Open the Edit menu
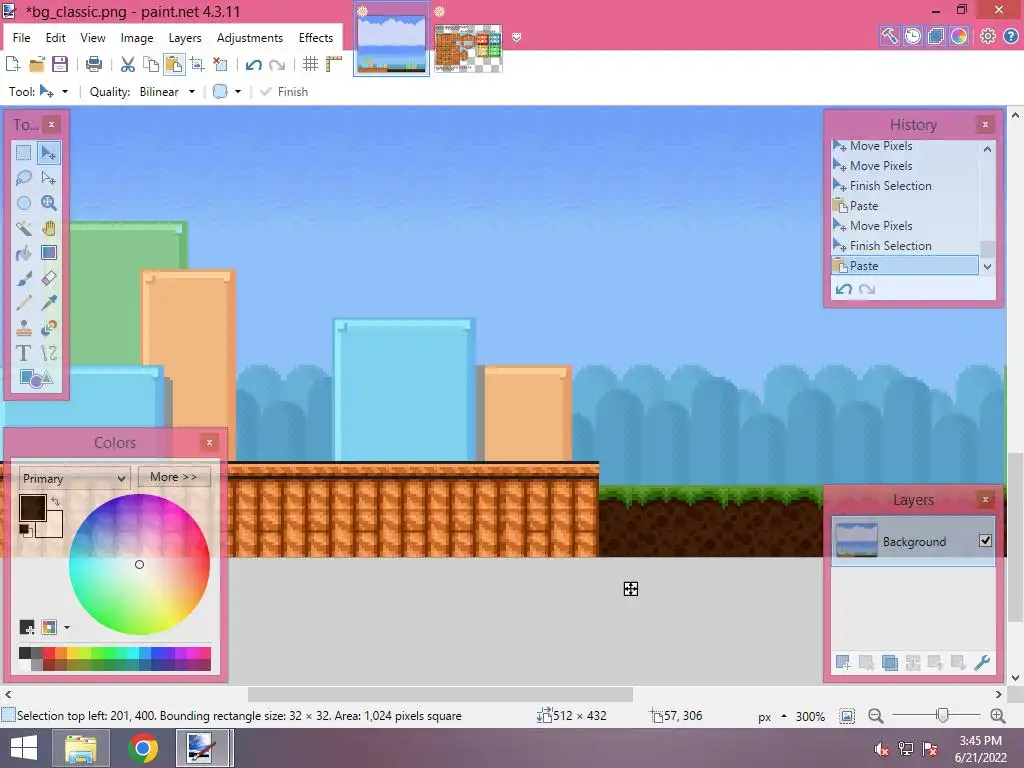Viewport: 1024px width, 768px height. tap(56, 38)
